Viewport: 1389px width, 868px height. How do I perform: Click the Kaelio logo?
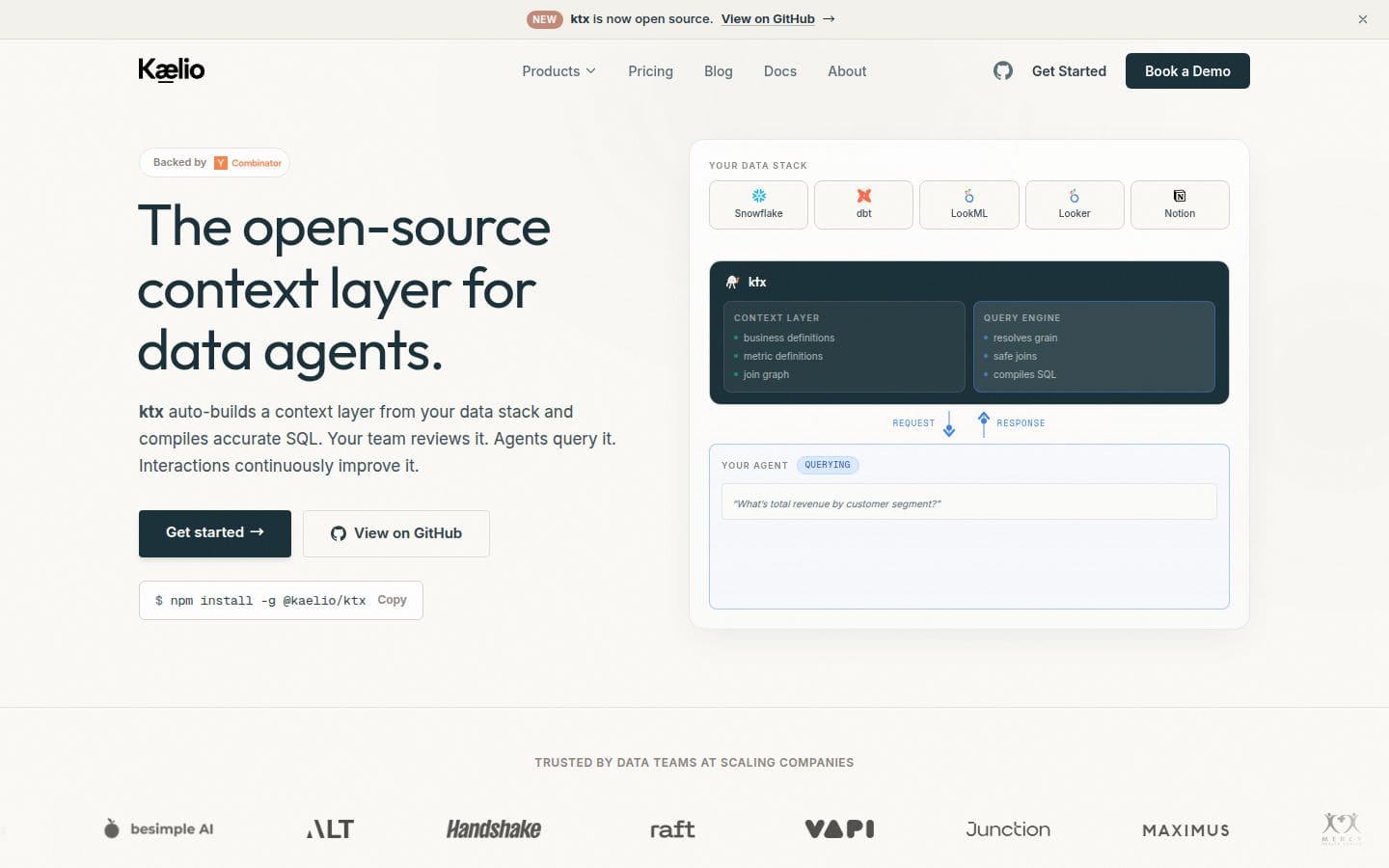(x=172, y=69)
